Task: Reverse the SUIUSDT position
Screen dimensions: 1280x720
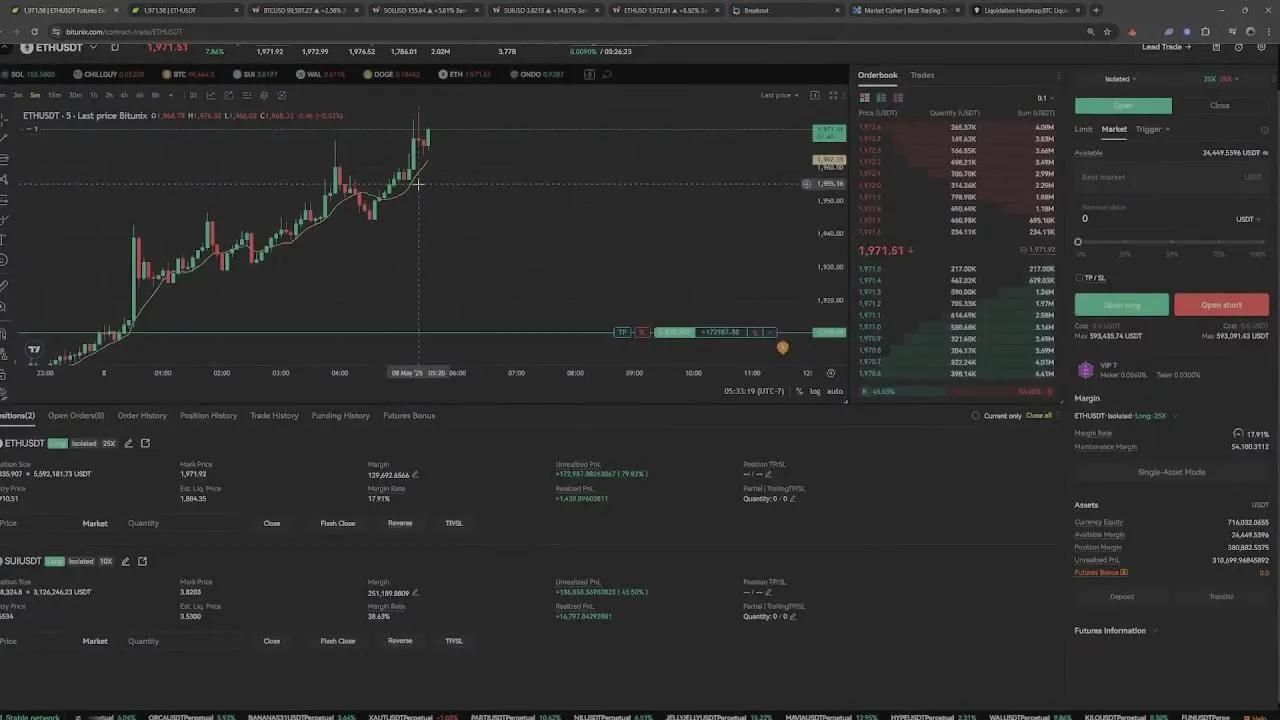Action: (400, 641)
